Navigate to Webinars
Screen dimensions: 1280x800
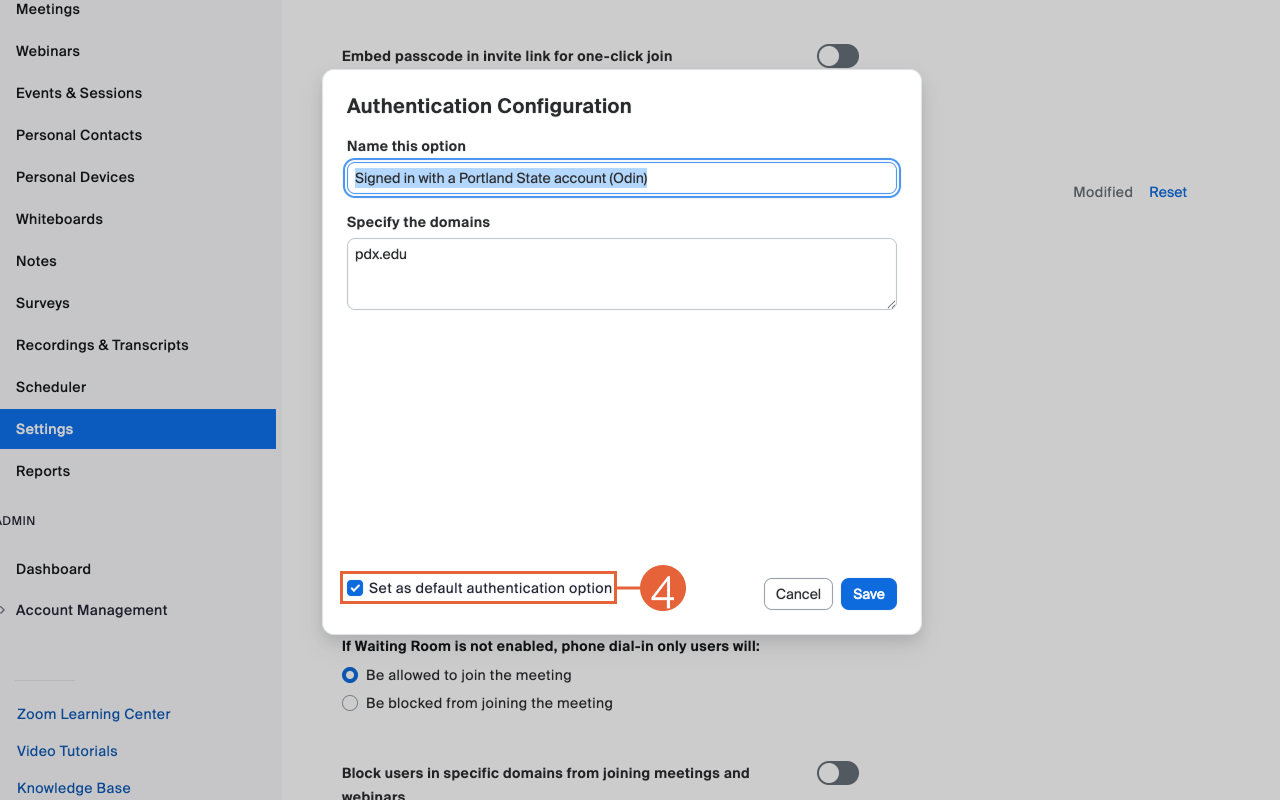(x=47, y=51)
